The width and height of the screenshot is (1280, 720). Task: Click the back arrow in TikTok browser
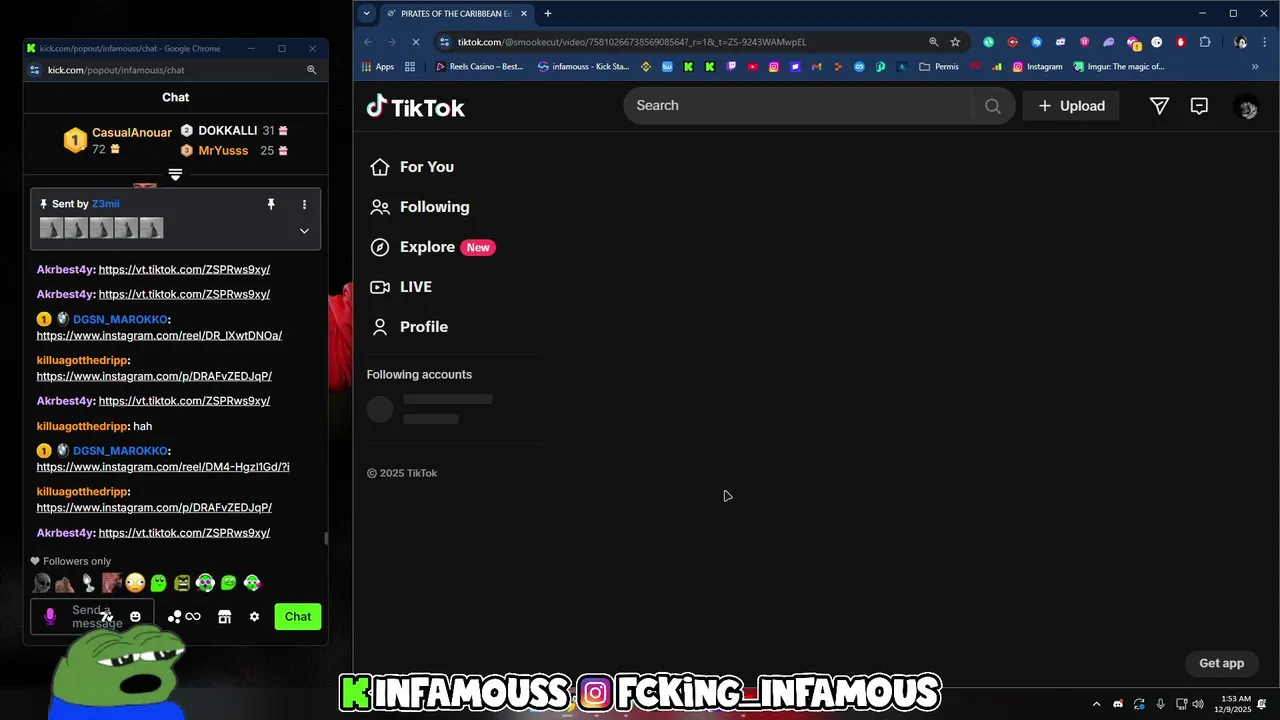tap(367, 42)
